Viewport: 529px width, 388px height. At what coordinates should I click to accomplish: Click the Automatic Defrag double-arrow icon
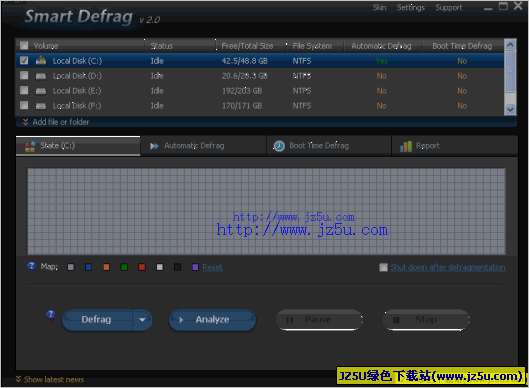tap(155, 146)
